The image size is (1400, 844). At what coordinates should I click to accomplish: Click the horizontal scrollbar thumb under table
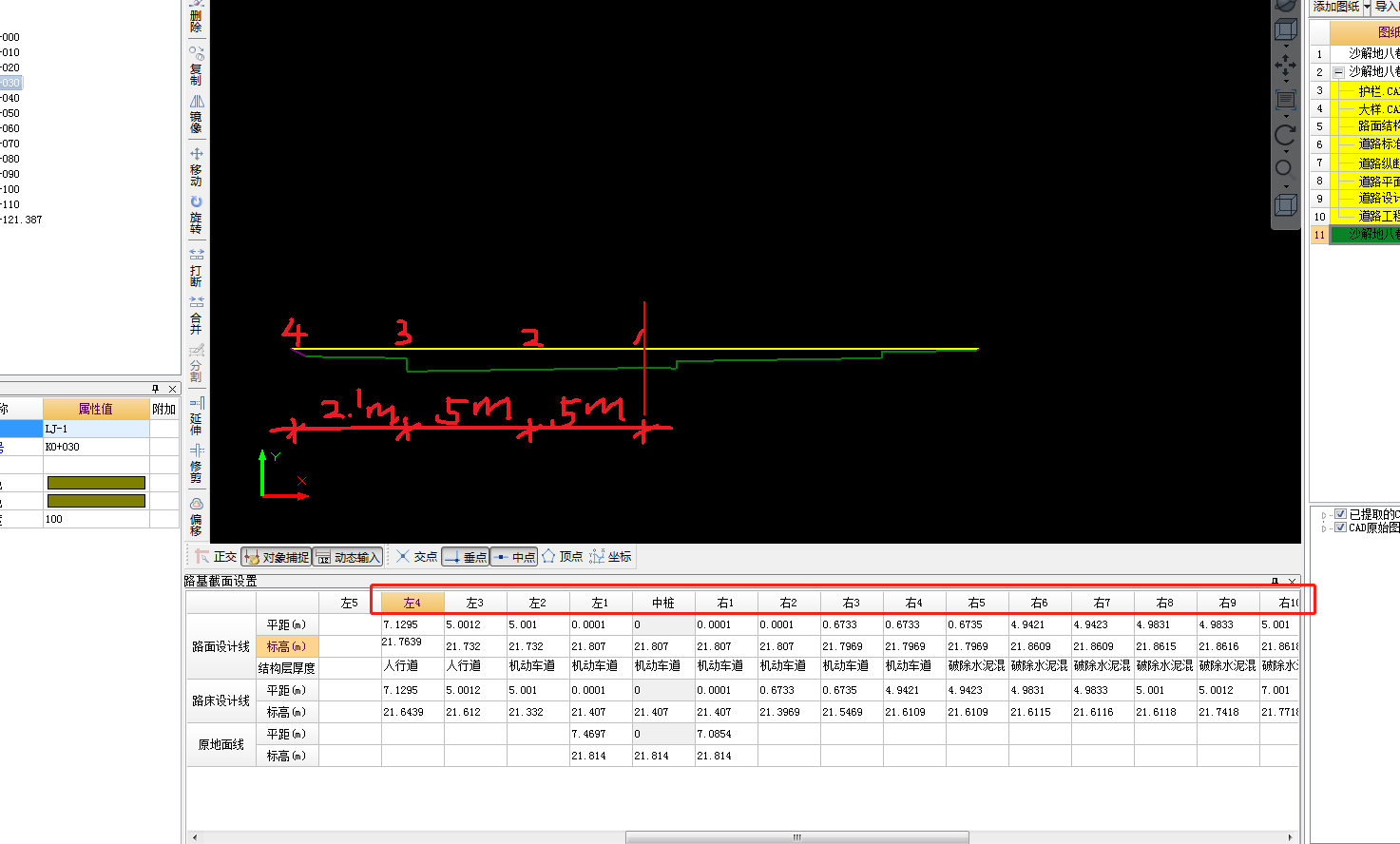click(x=797, y=837)
